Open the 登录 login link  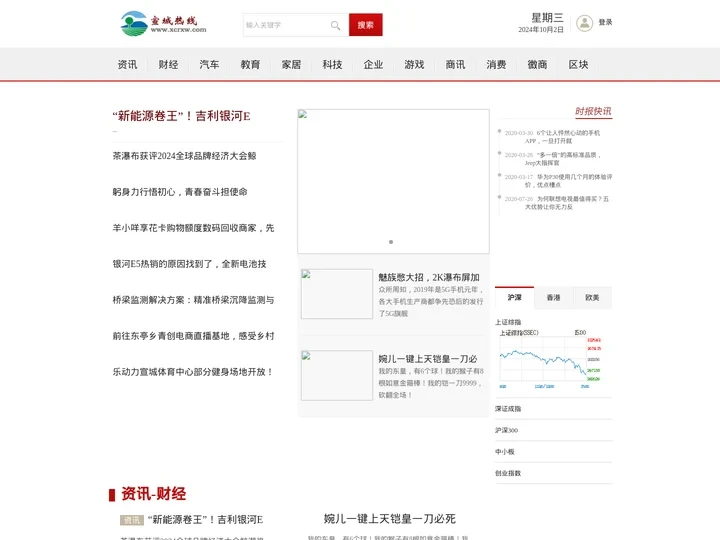pyautogui.click(x=605, y=22)
